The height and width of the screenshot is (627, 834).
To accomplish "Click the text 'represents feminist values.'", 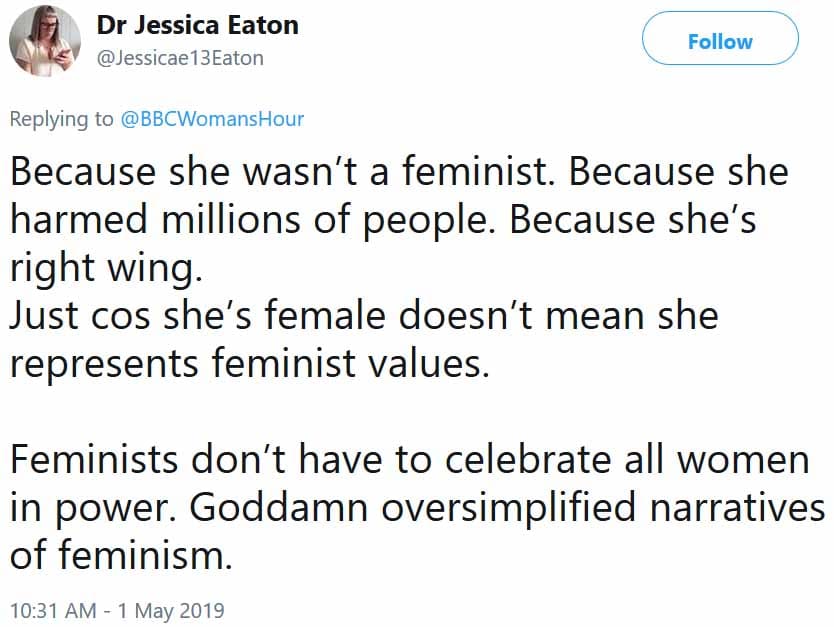I will click(249, 364).
